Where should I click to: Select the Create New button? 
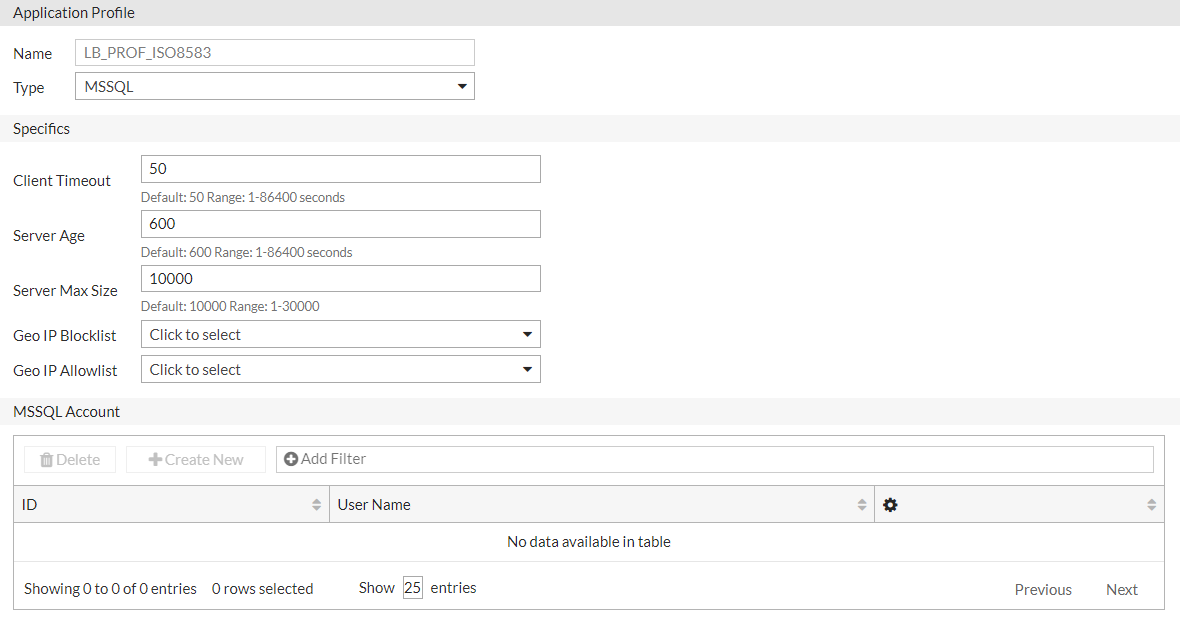click(196, 459)
